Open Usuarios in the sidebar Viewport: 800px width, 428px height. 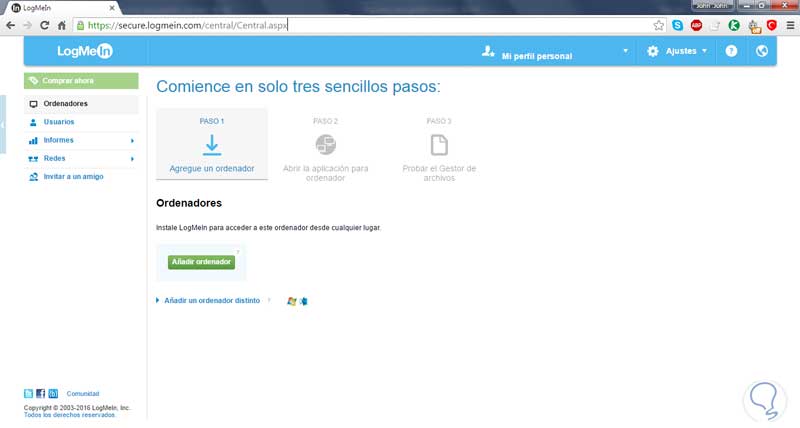click(x=81, y=122)
